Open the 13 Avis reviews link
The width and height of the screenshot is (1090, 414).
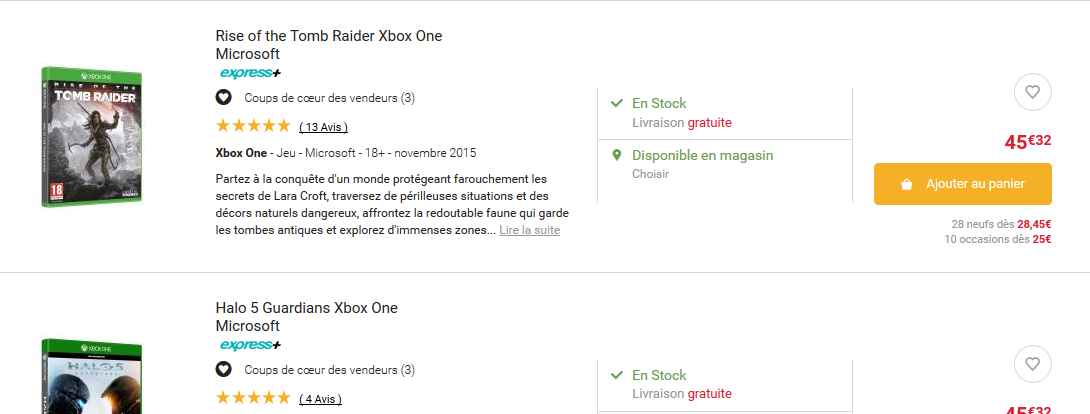point(323,127)
